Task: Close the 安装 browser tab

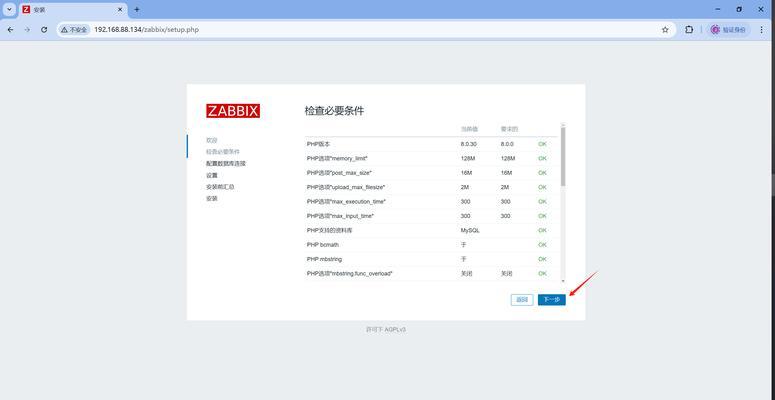Action: pos(120,9)
